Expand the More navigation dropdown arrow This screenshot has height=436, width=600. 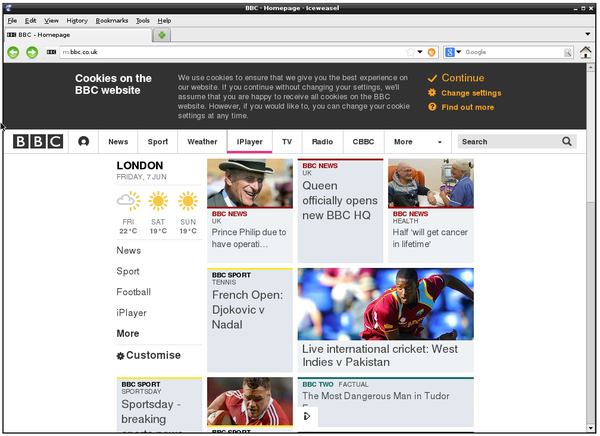tap(440, 142)
